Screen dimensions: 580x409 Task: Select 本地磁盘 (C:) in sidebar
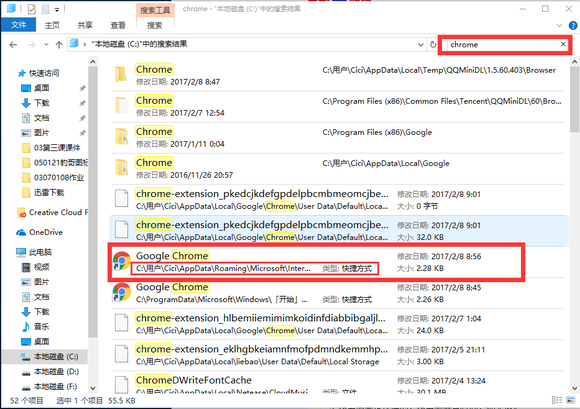tap(55, 356)
